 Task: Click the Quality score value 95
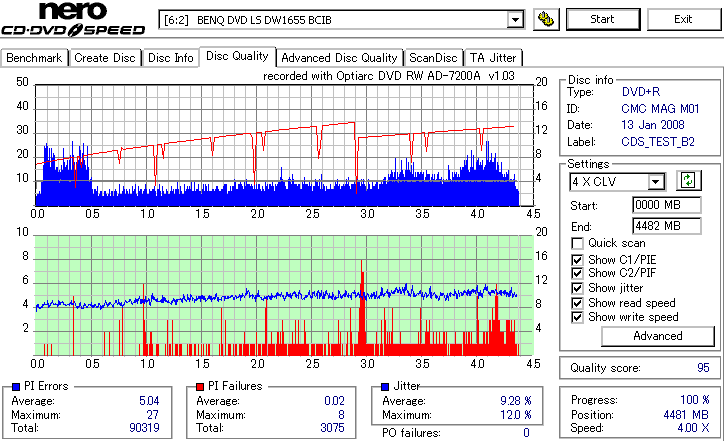pyautogui.click(x=703, y=368)
